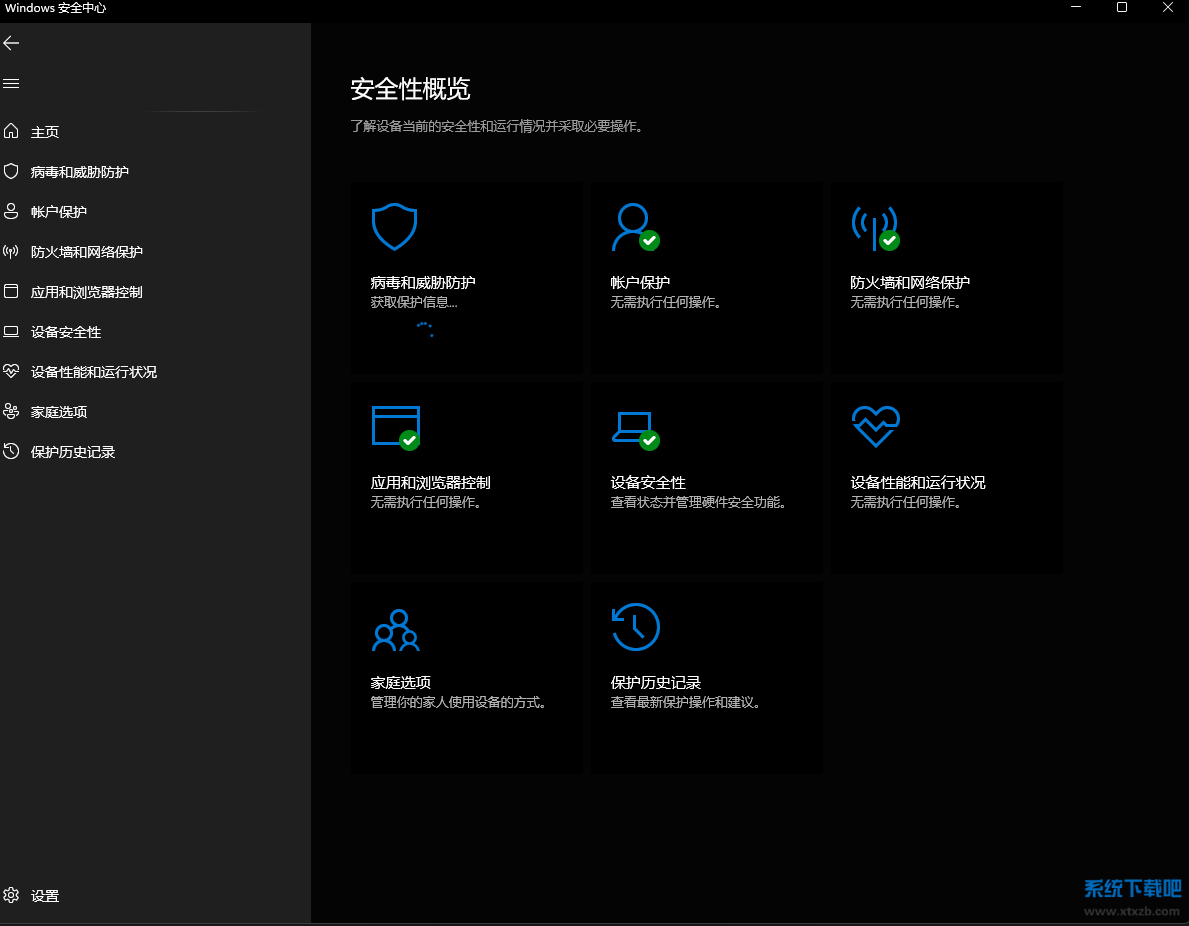Click the home icon beside 主页
1189x926 pixels.
[x=11, y=131]
